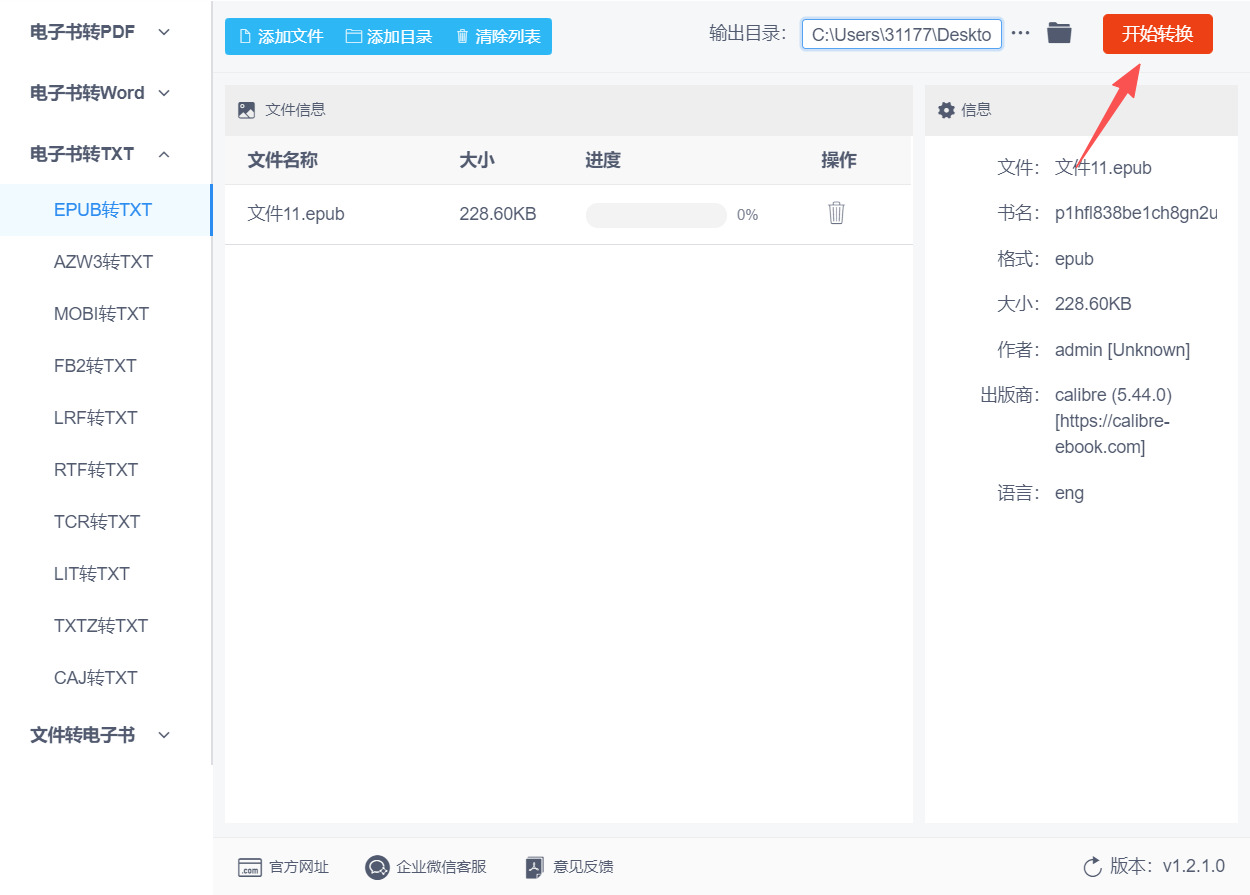The width and height of the screenshot is (1250, 895).
Task: Click publisher value calibre (5.44.0)
Action: coord(1113,395)
